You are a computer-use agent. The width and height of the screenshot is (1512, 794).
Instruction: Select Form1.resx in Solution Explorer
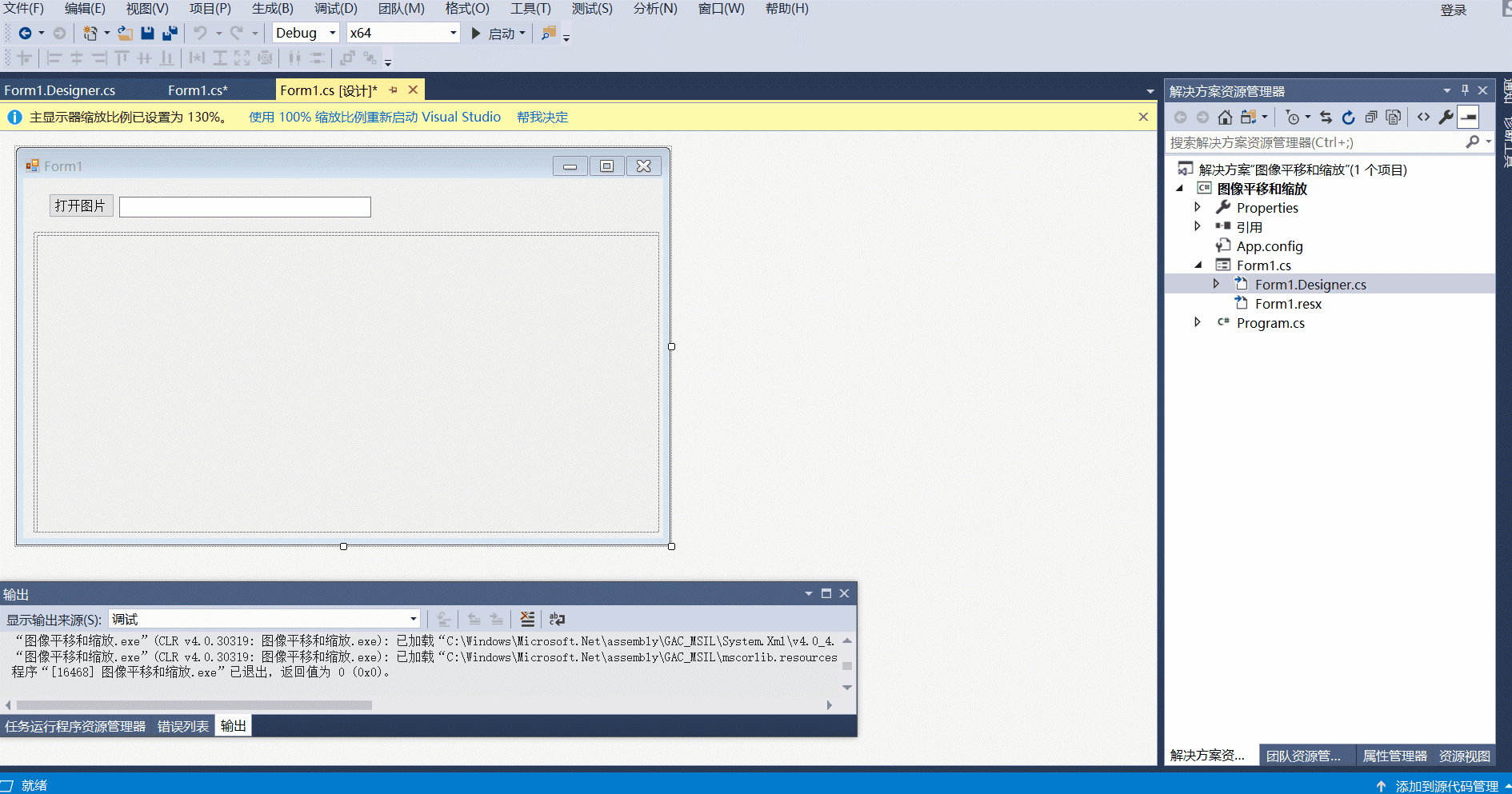1288,303
